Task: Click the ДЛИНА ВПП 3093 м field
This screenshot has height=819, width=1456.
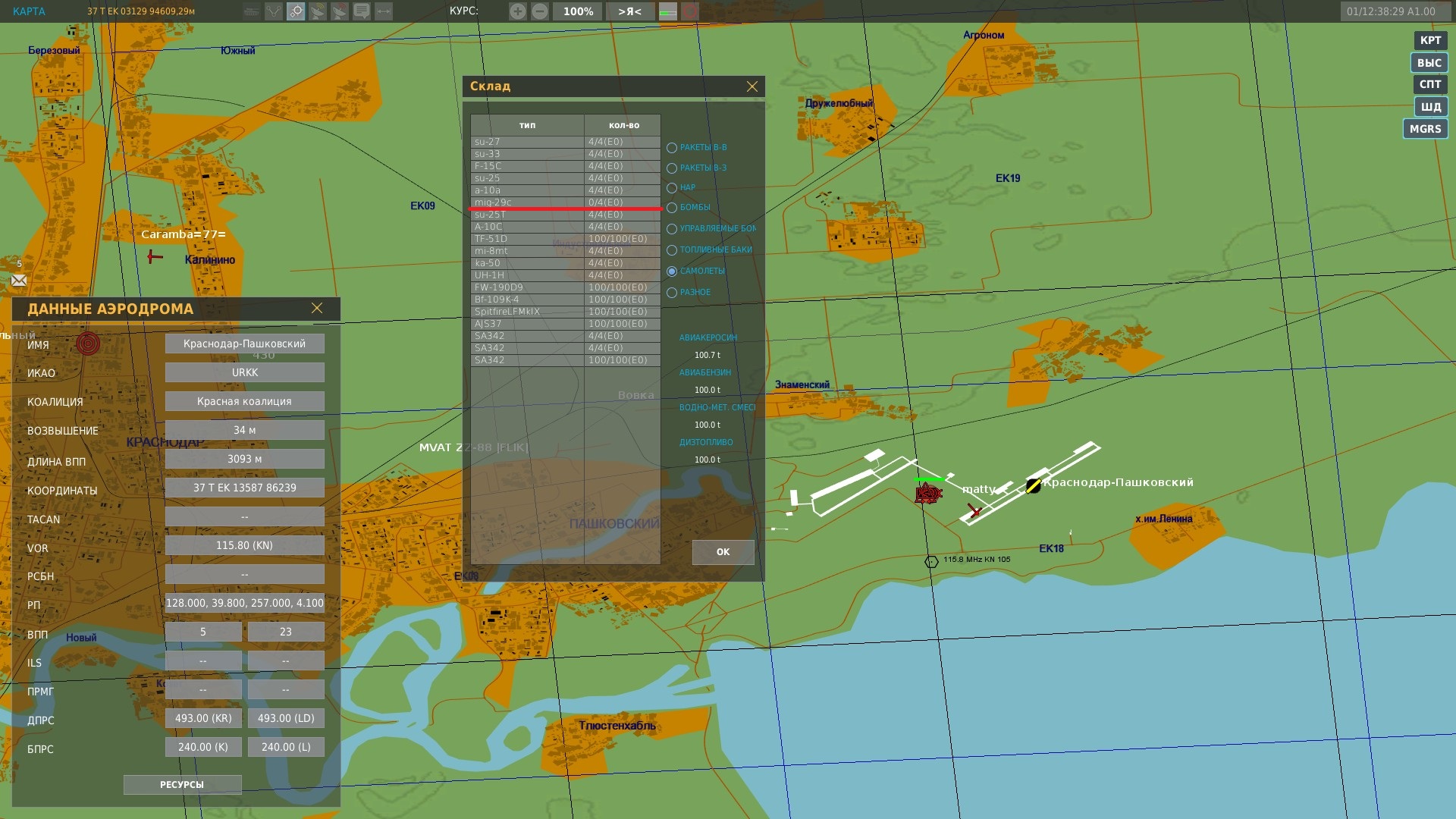Action: click(x=244, y=459)
